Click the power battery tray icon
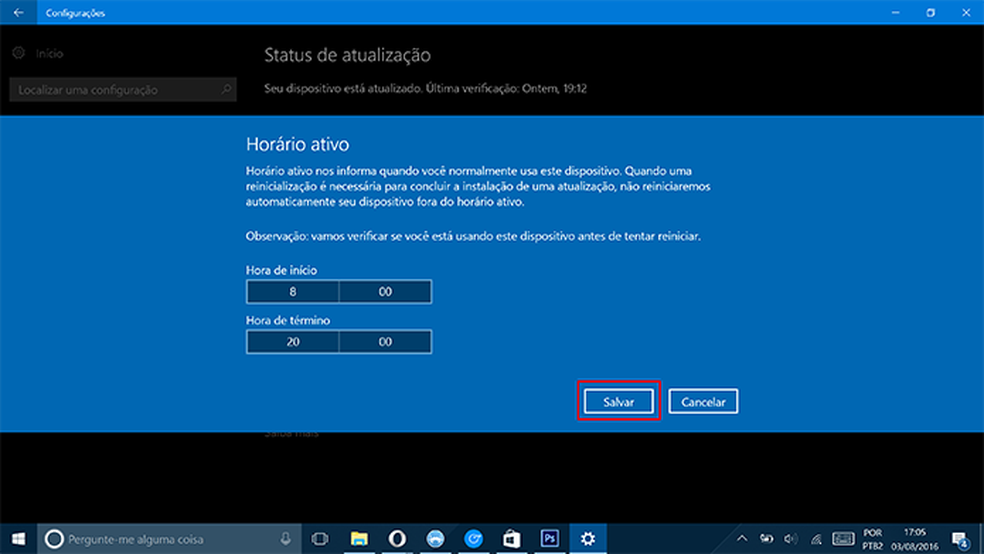984x554 pixels. (x=766, y=538)
